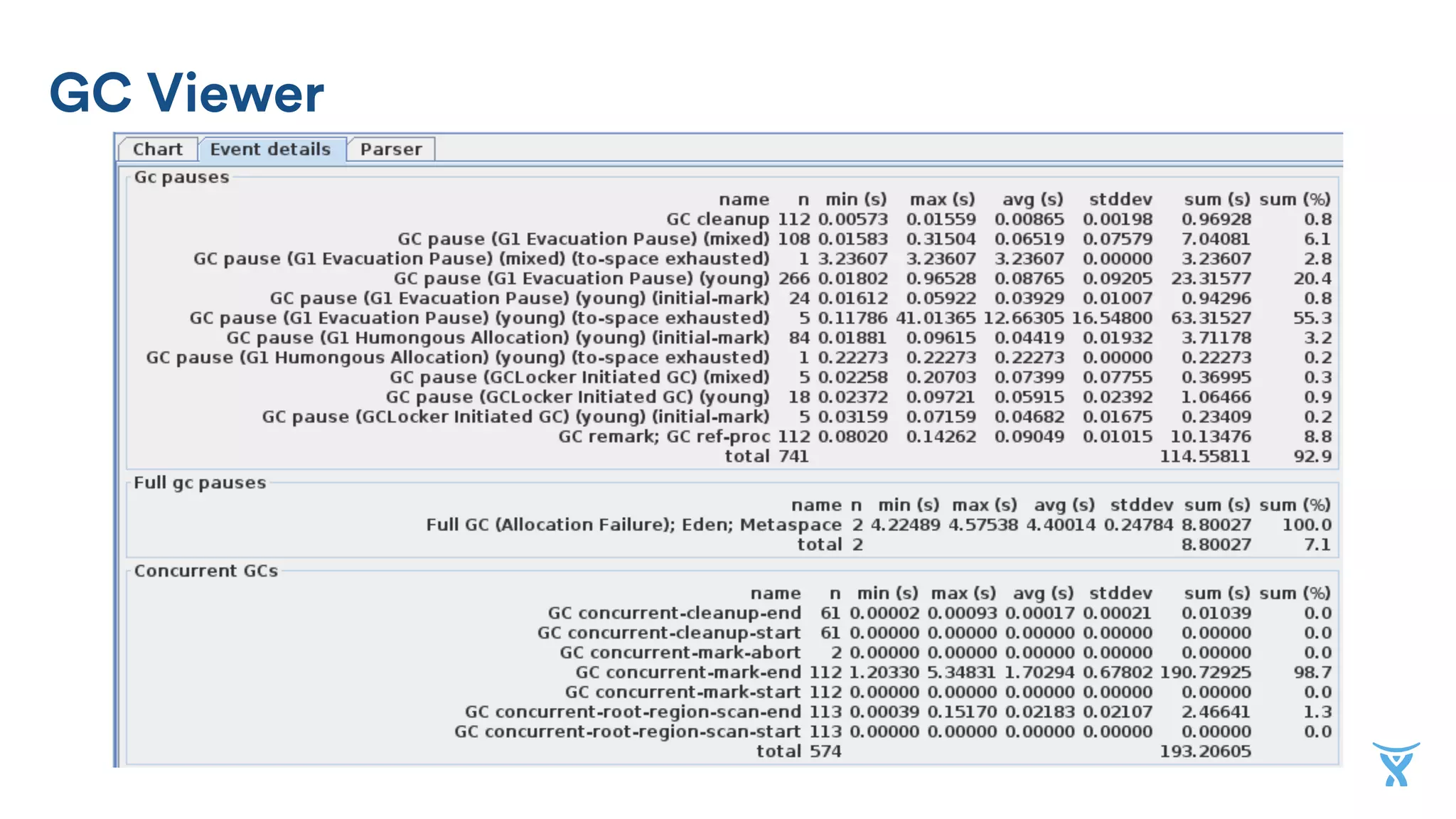Viewport: 1456px width, 819px height.
Task: Click the Full GC (Allocation Failure) row
Action: 633,525
